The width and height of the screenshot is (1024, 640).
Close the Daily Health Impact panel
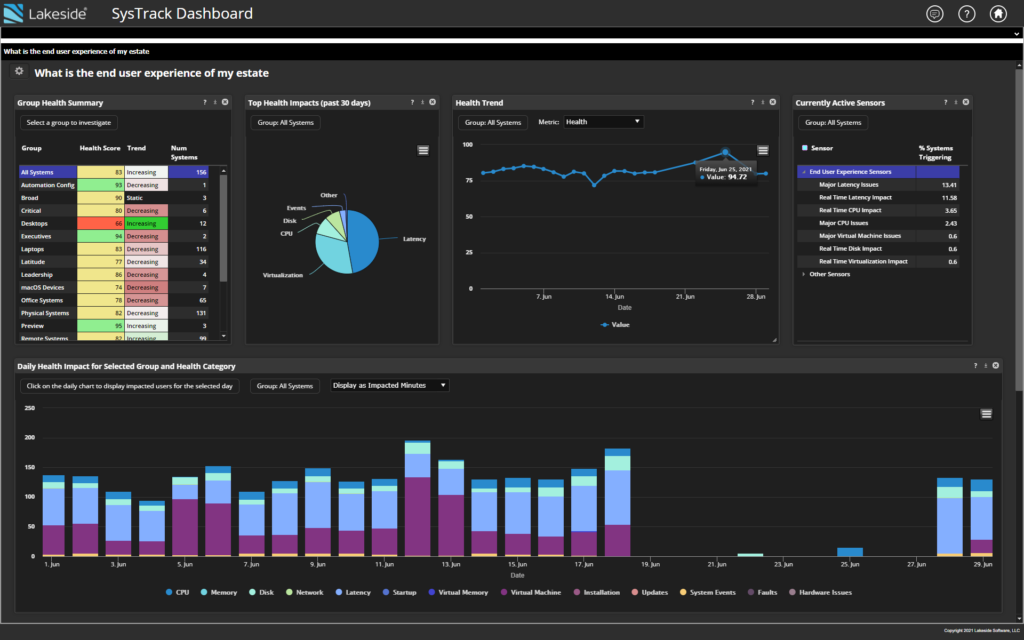pos(996,366)
